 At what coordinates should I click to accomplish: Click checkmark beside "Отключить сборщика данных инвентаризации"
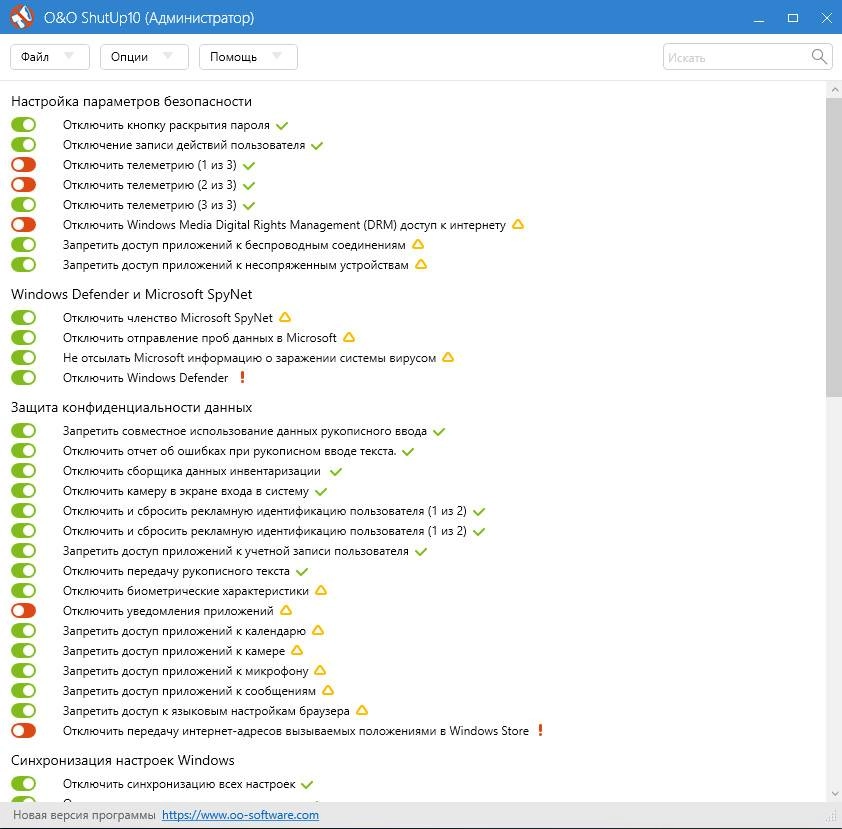click(336, 471)
